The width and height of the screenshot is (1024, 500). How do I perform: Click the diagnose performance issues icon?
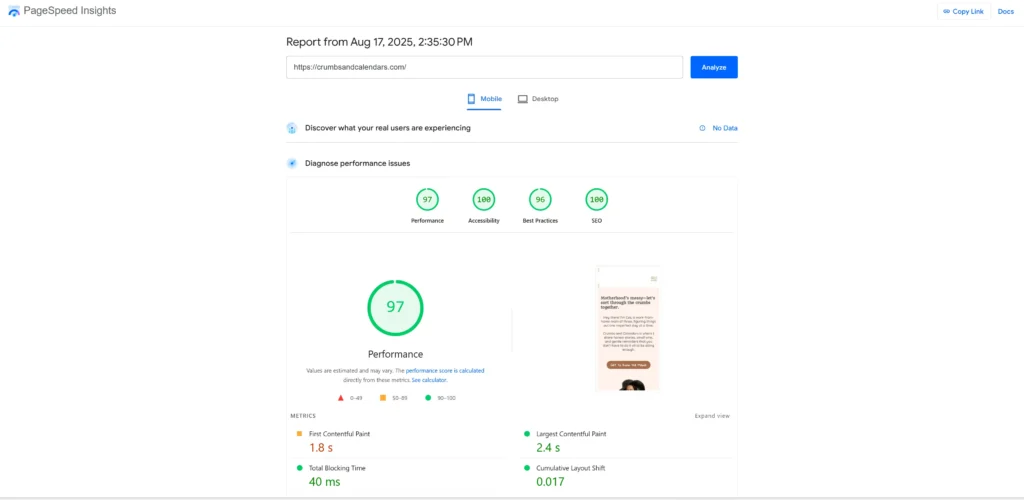tap(292, 163)
